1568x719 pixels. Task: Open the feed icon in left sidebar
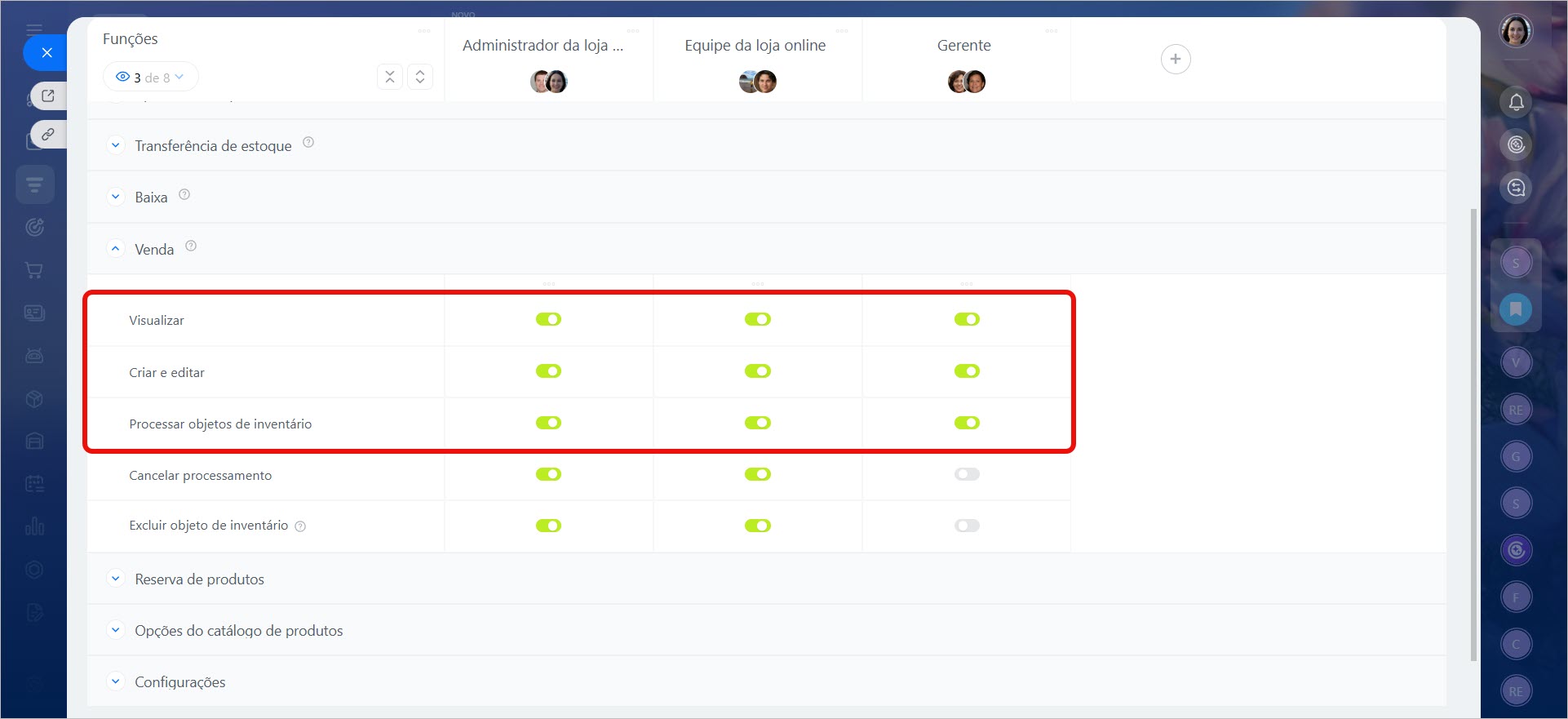(x=35, y=184)
